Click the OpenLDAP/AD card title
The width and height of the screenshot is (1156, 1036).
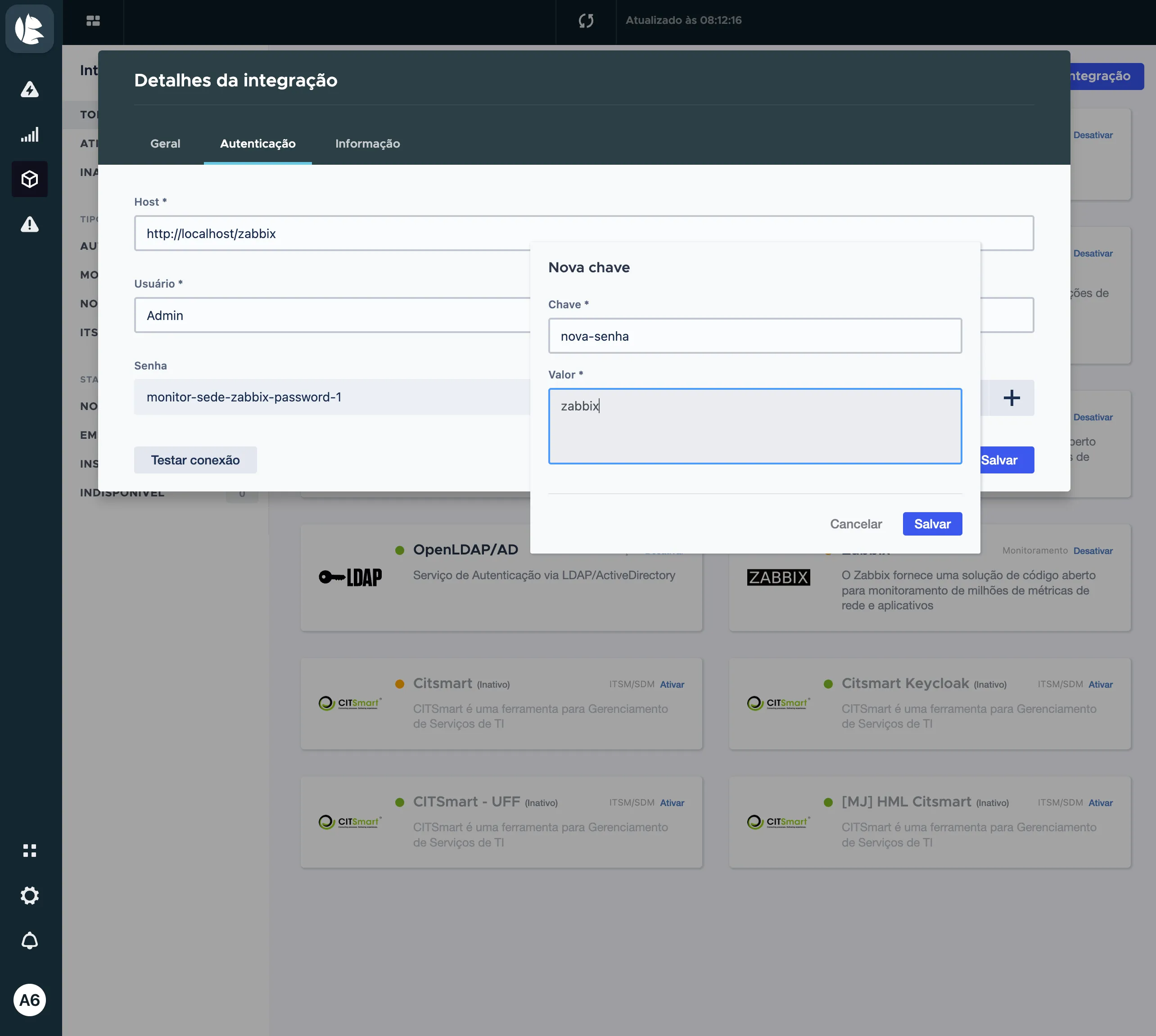(x=465, y=550)
